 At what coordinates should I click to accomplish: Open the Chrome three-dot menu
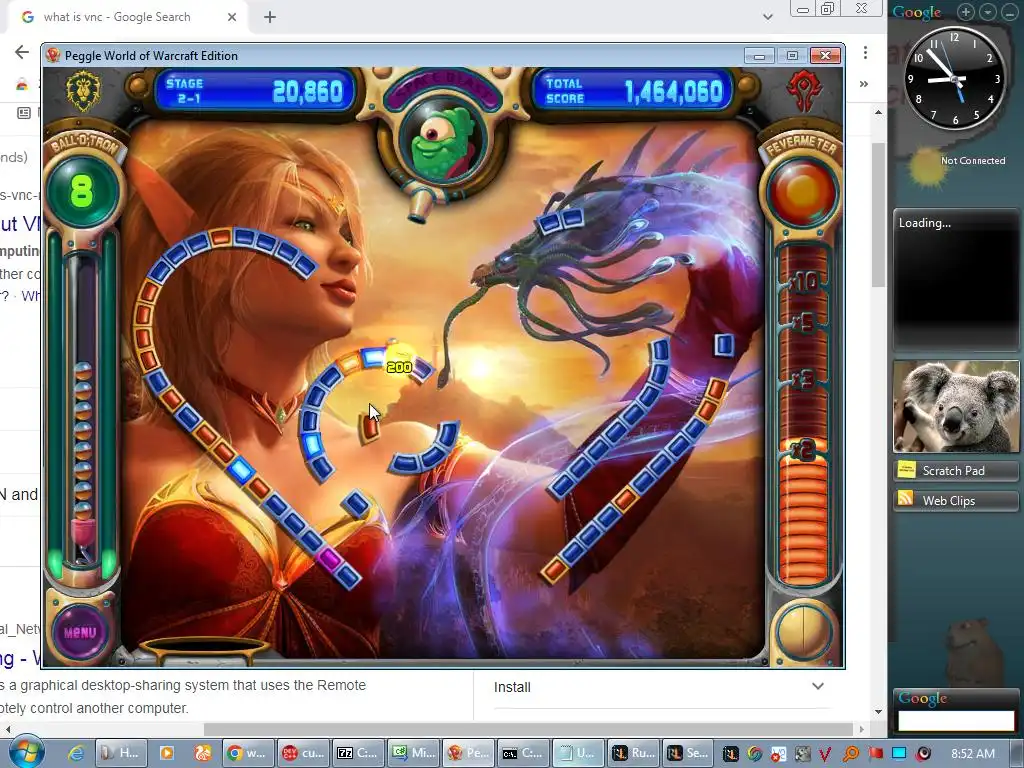point(865,52)
